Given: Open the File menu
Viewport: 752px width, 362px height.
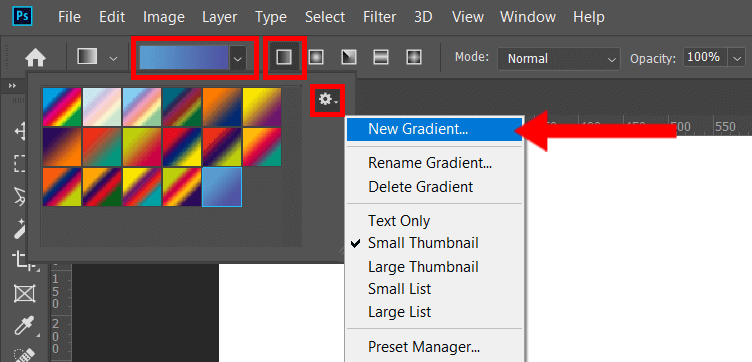Looking at the screenshot, I should (69, 18).
